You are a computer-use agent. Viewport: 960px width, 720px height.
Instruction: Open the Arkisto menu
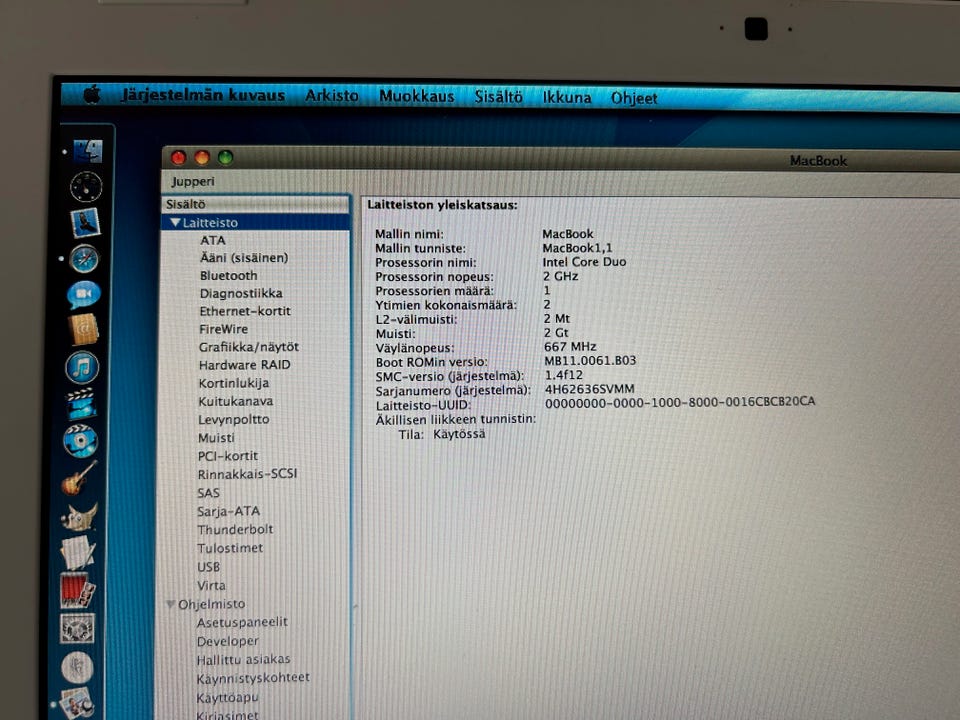tap(332, 96)
